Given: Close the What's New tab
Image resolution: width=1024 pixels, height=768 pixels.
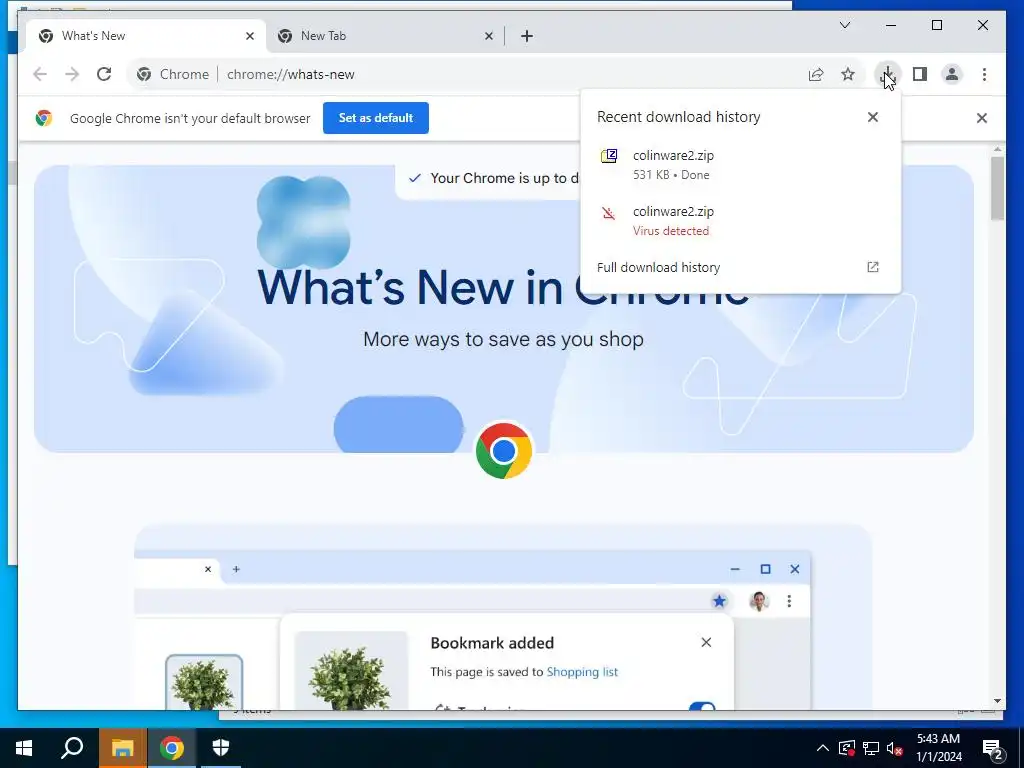Looking at the screenshot, I should (249, 36).
